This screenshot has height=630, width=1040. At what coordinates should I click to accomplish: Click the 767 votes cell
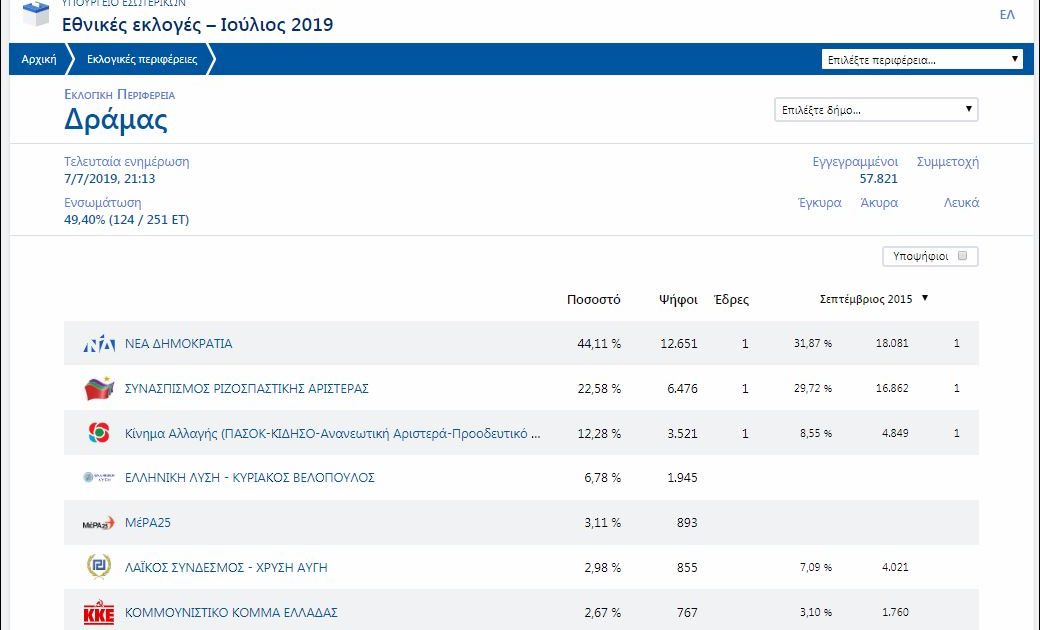point(687,613)
